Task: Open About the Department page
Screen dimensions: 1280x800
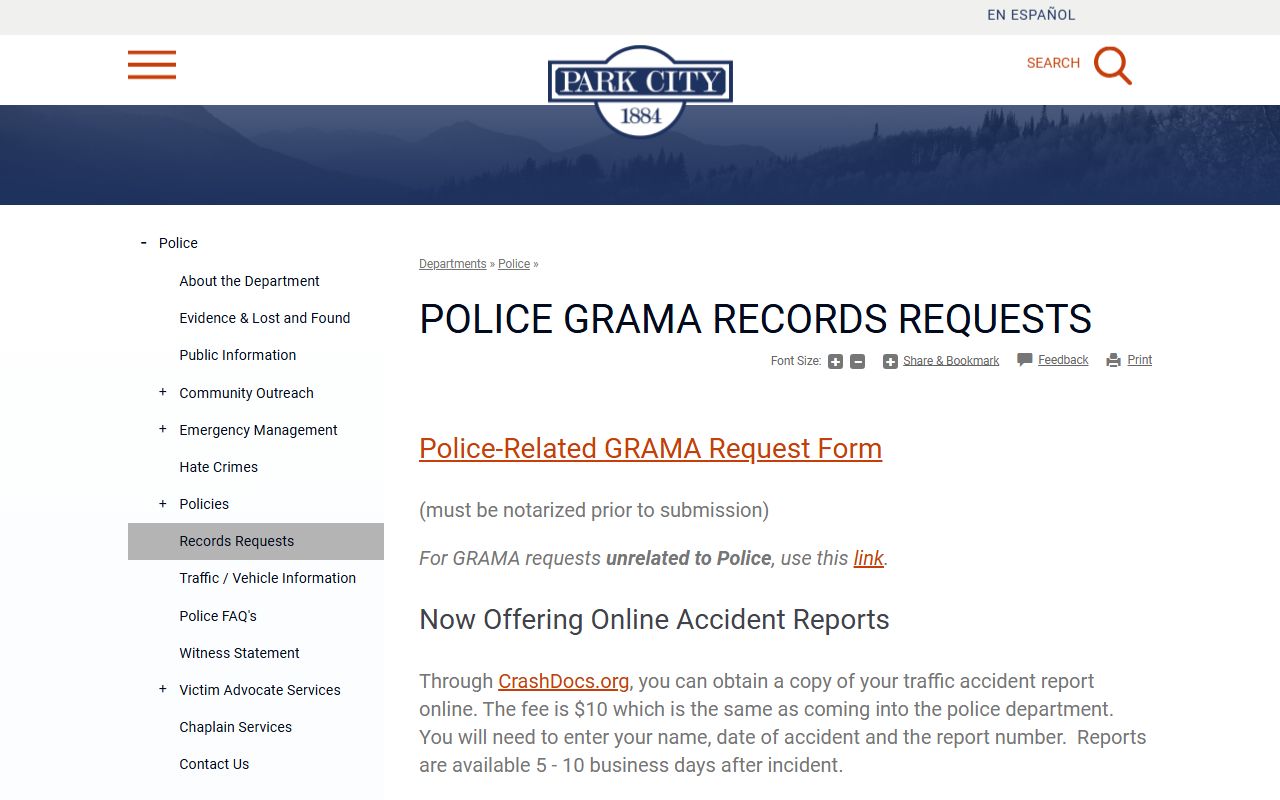Action: [249, 281]
